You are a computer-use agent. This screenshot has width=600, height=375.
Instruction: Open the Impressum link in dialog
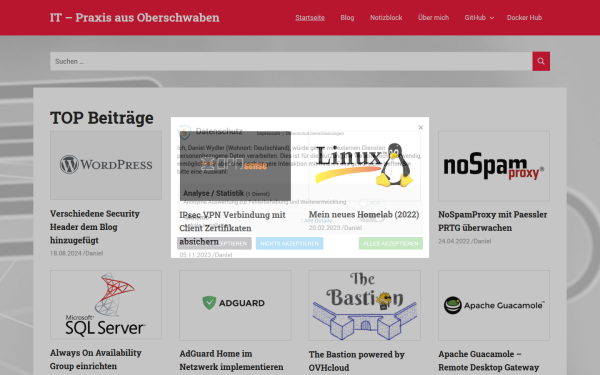point(268,134)
